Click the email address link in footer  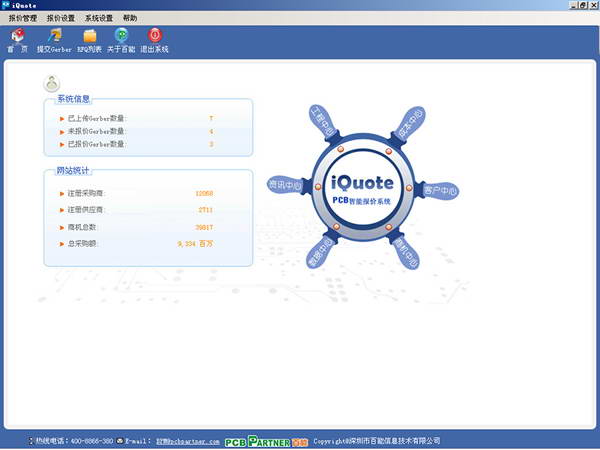pyautogui.click(x=187, y=440)
